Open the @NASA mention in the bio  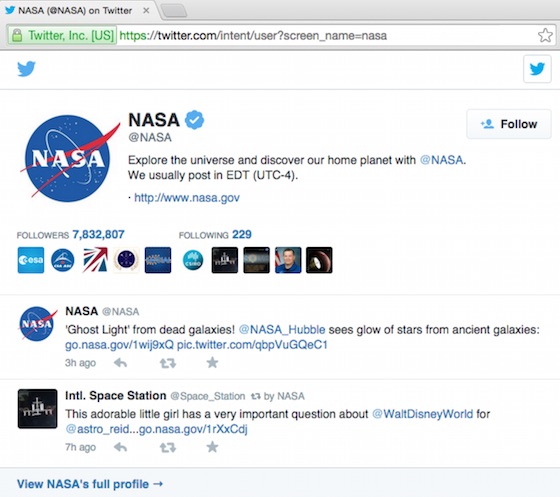441,160
